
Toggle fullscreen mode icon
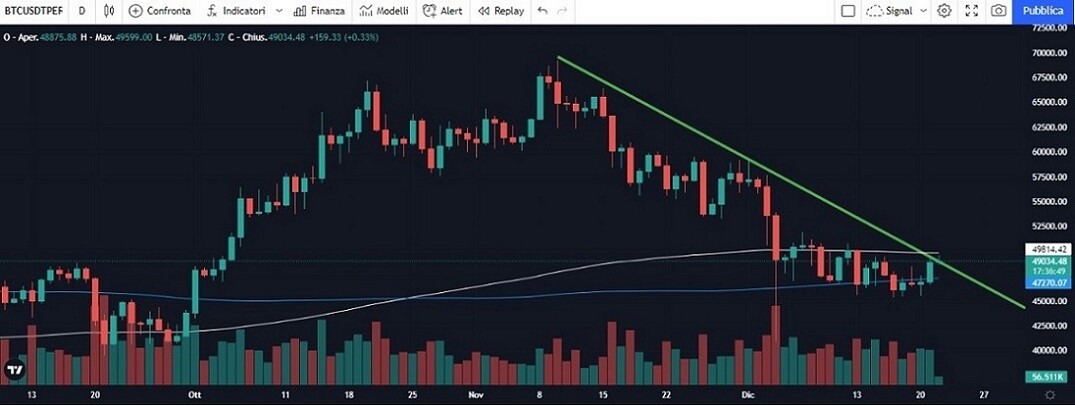pos(971,11)
